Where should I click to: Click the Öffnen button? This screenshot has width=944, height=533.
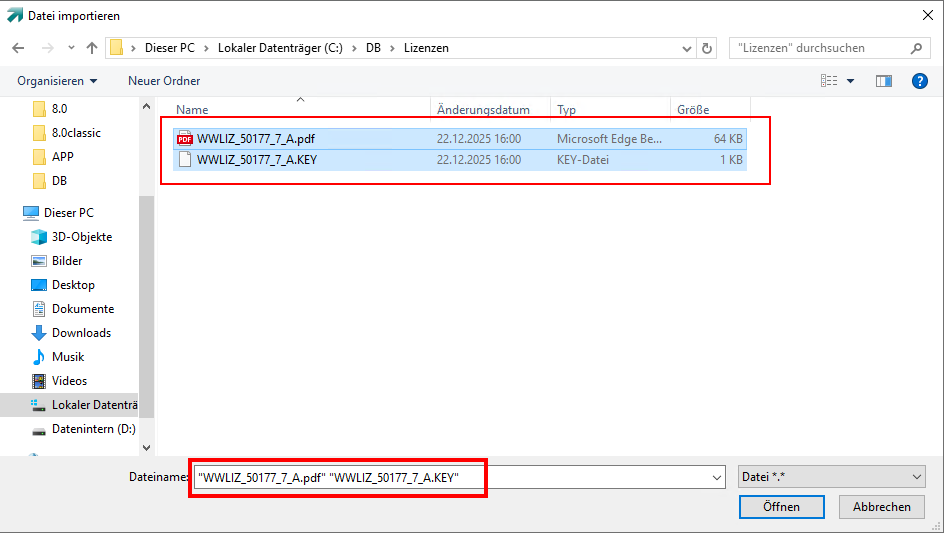click(781, 507)
